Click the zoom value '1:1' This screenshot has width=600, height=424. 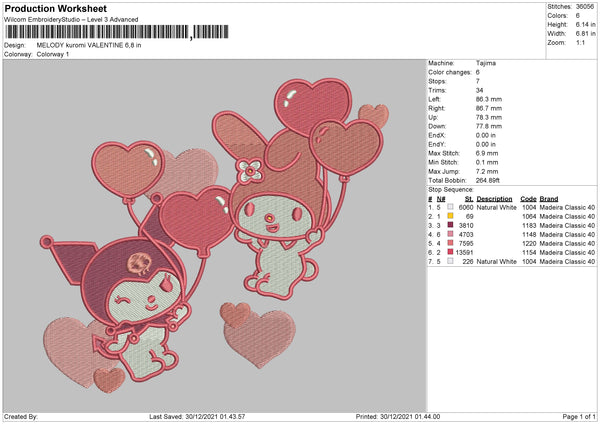click(580, 42)
